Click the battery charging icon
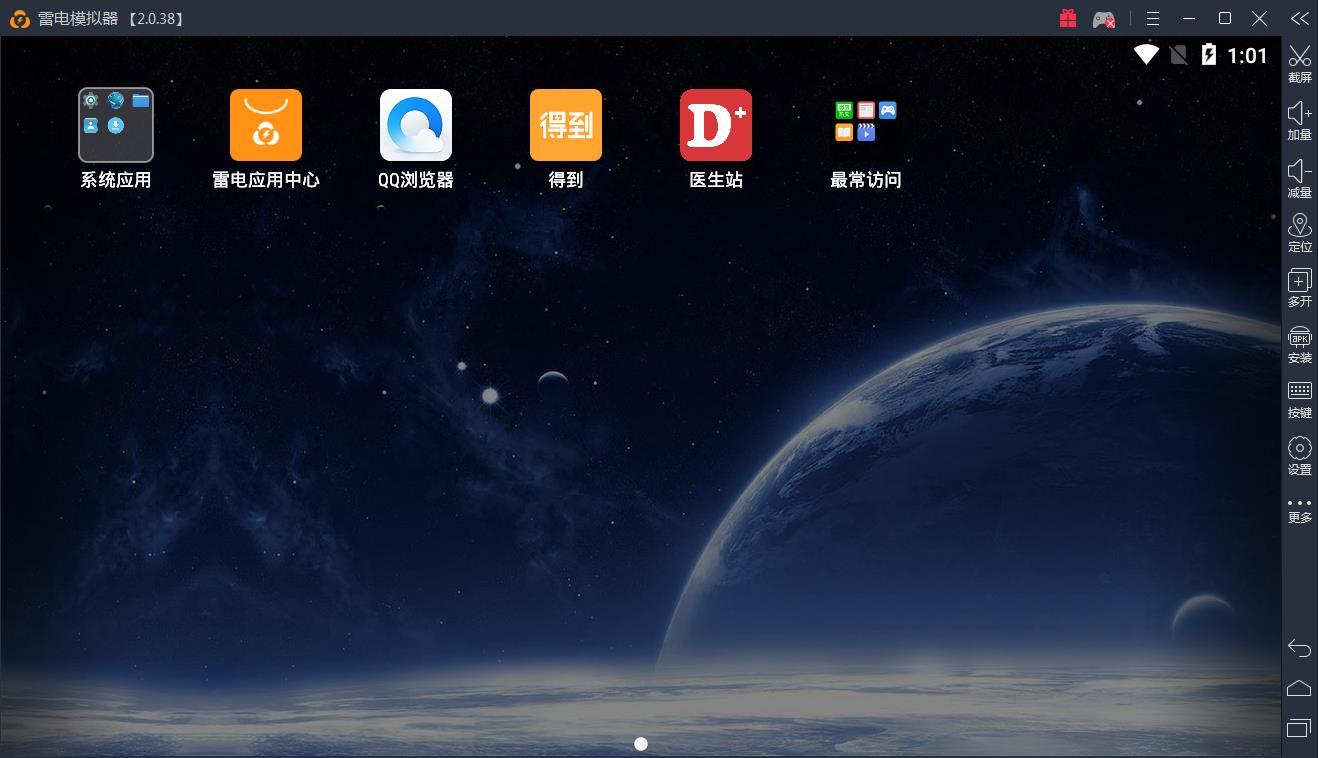Screen dimensions: 1318x758 click(x=1209, y=55)
